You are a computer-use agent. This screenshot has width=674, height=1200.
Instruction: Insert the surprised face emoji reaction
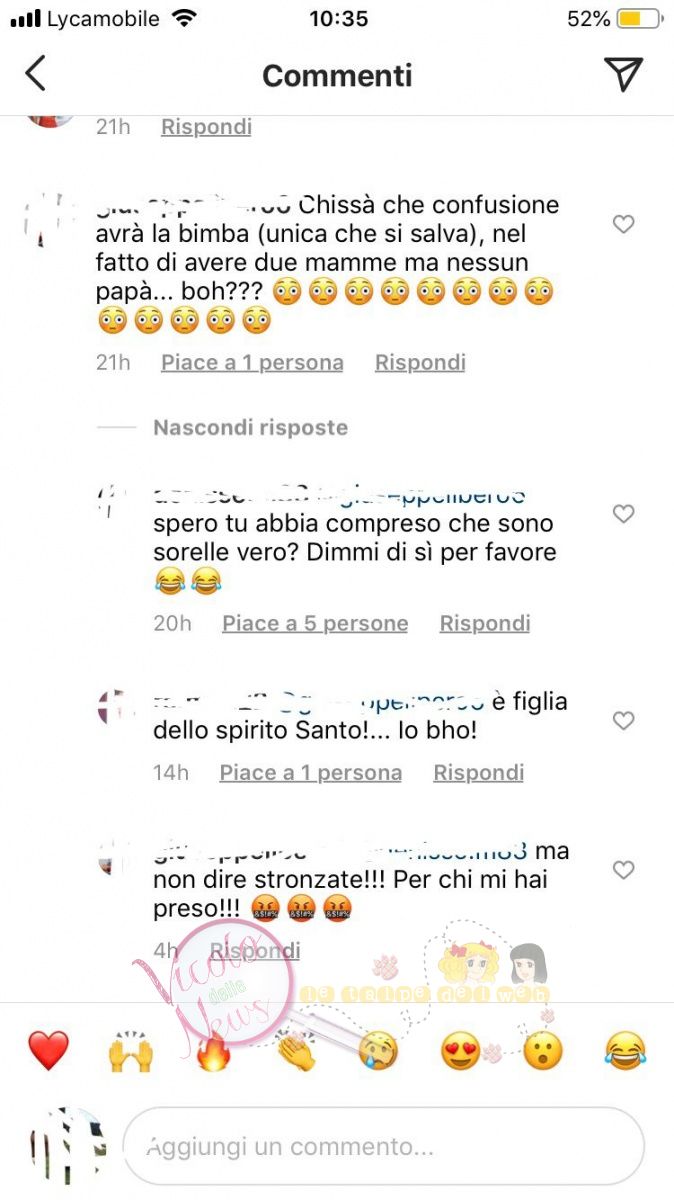[x=543, y=1051]
